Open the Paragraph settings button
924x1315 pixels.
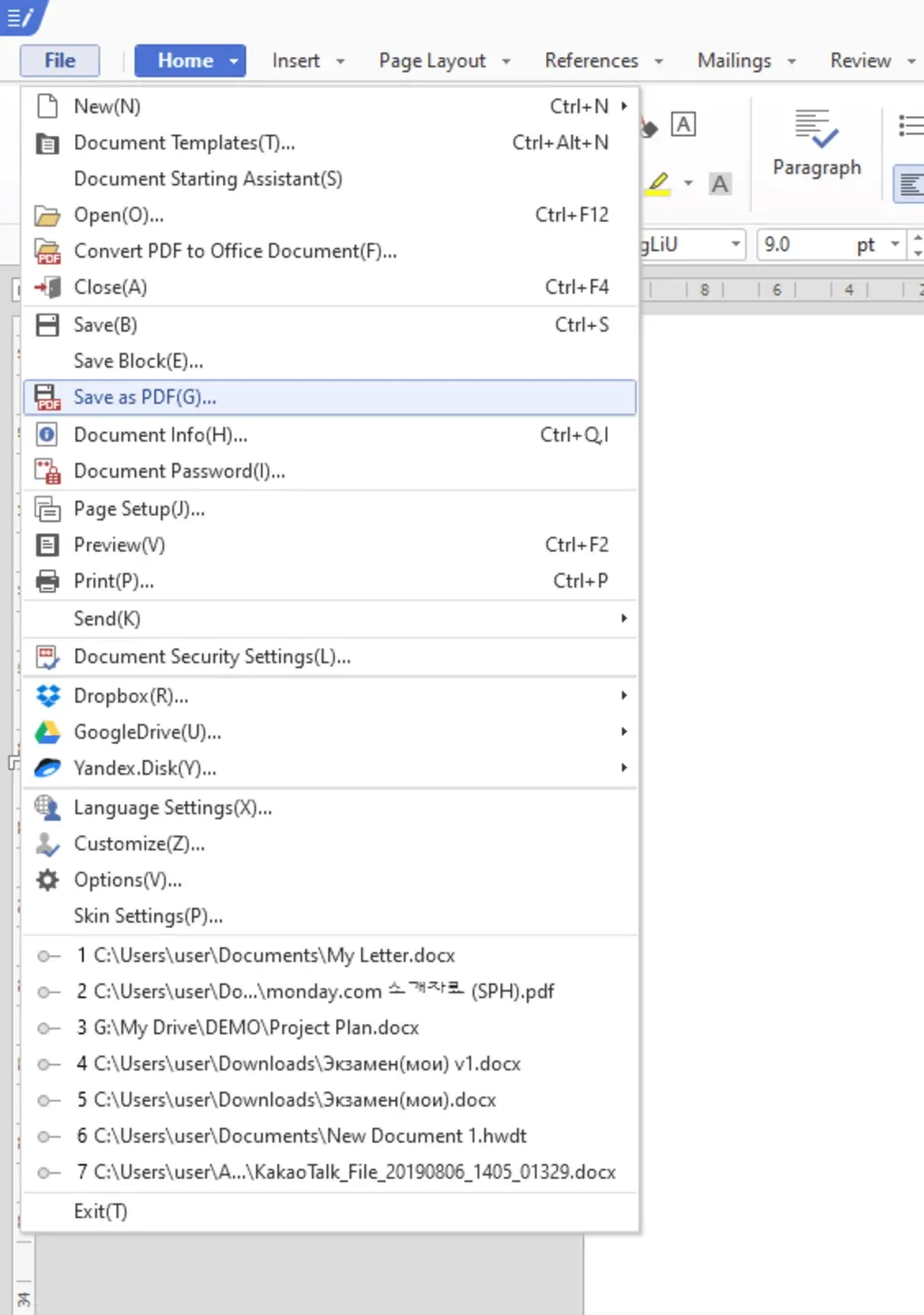point(816,143)
